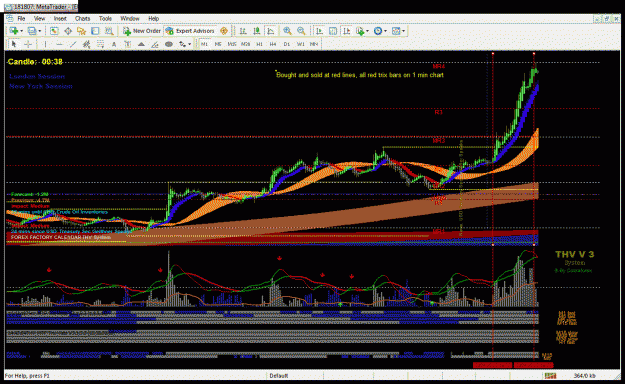This screenshot has width=625, height=384.
Task: Expand the Indicators dropdown arrow
Action: pyautogui.click(x=367, y=31)
